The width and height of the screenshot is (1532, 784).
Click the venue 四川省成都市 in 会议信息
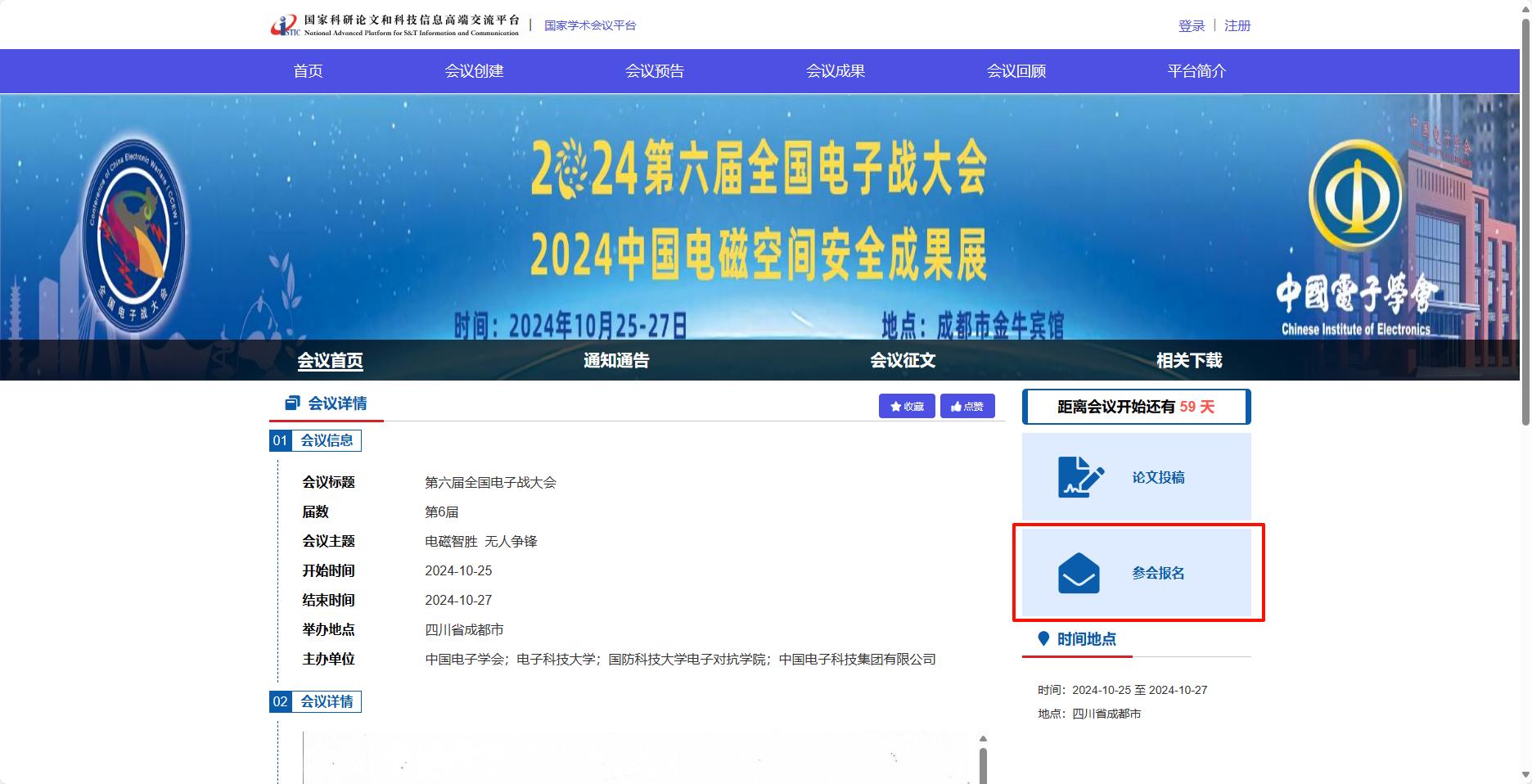464,629
